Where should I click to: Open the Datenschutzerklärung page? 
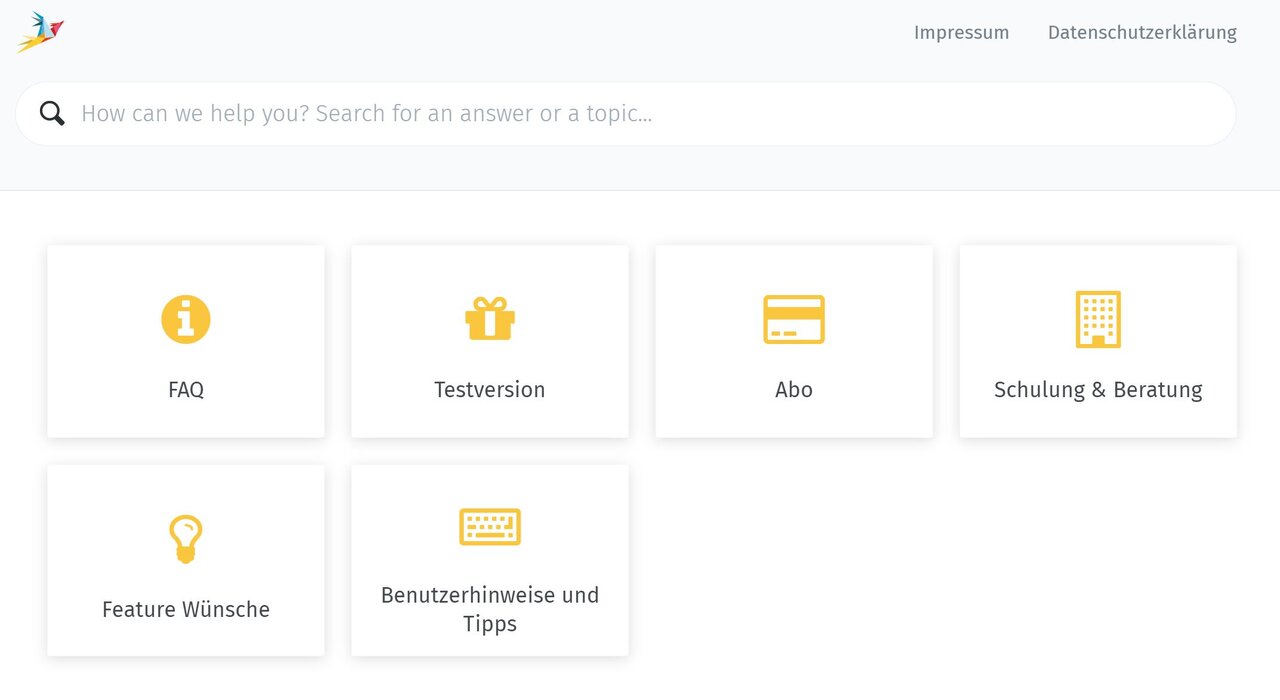1141,32
